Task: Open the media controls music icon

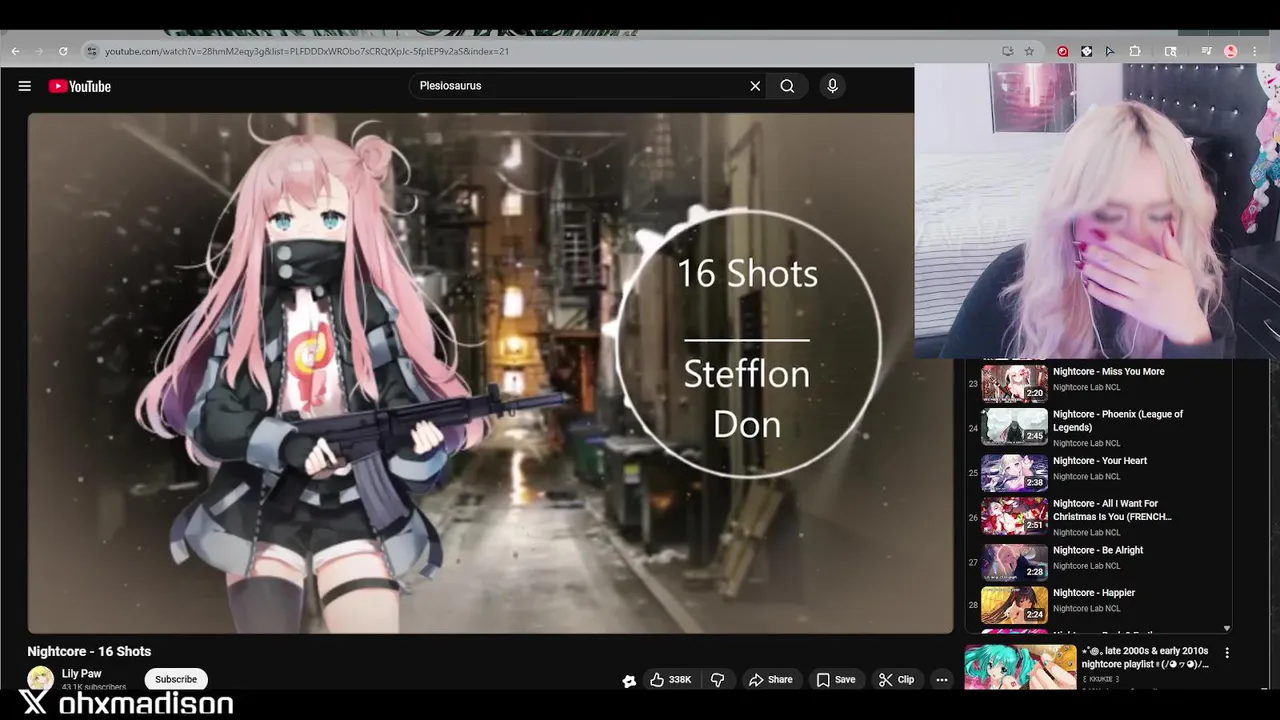Action: [1207, 51]
